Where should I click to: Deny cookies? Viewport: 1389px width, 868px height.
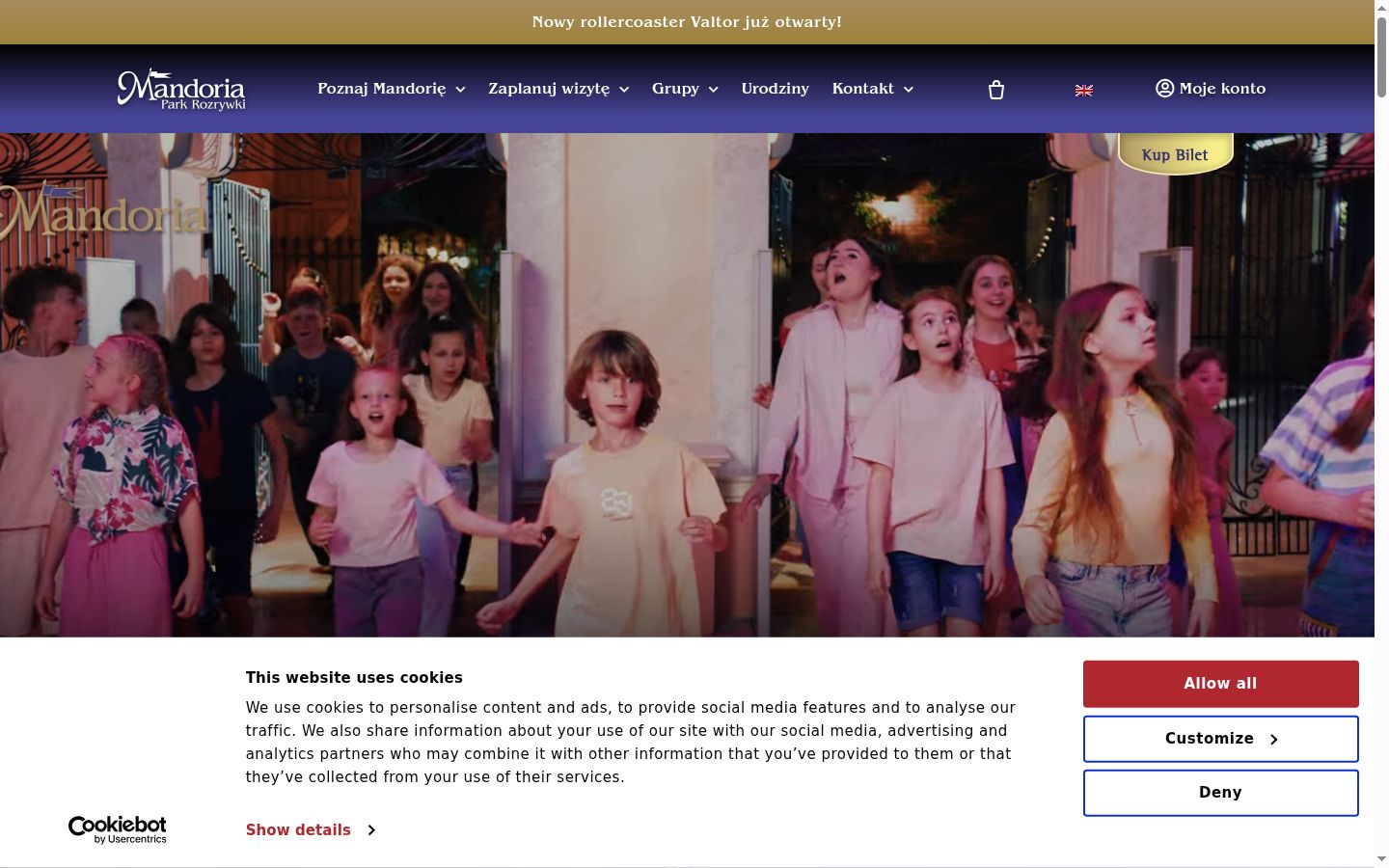point(1221,793)
